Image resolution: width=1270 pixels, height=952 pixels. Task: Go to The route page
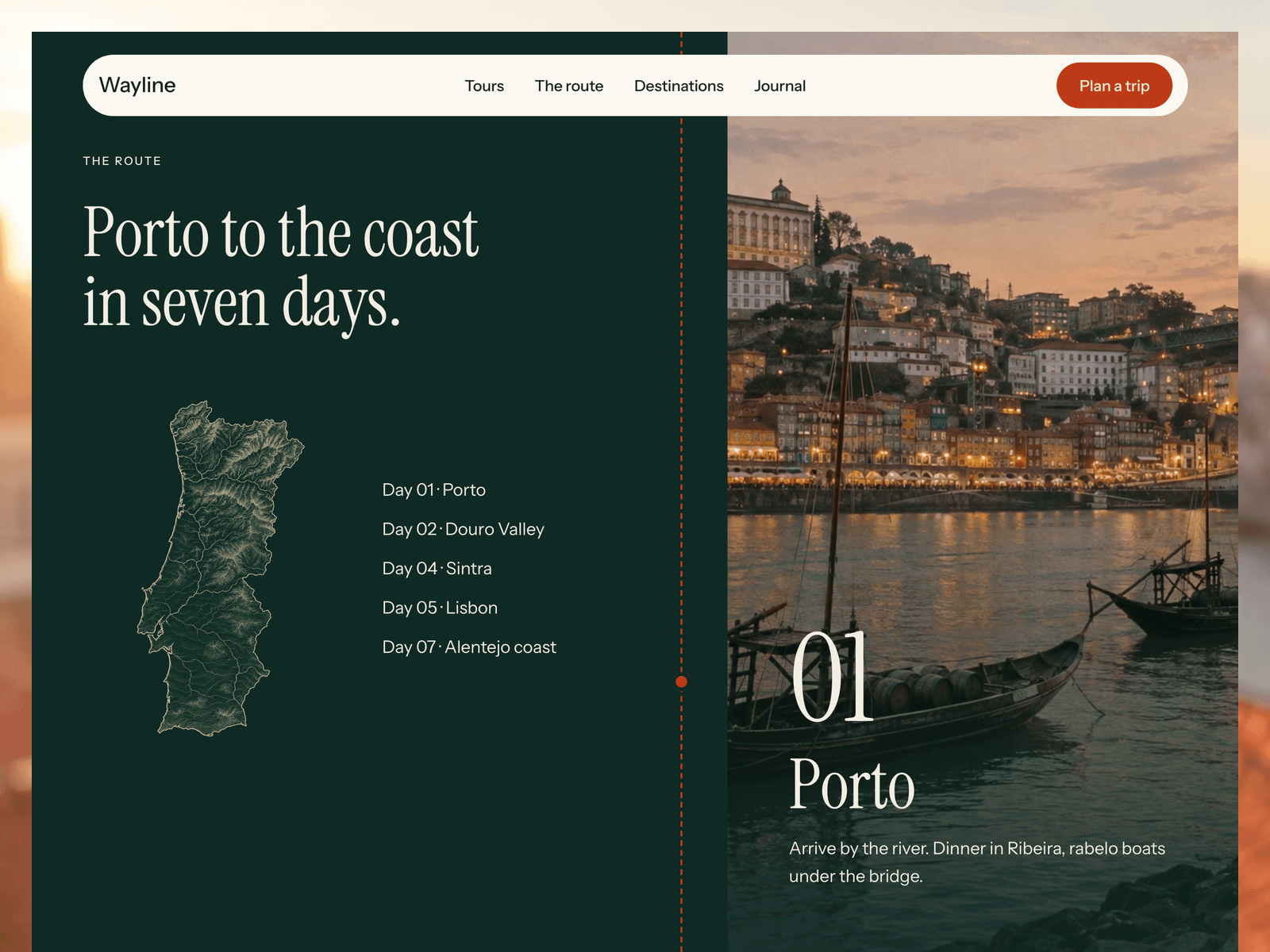[x=569, y=86]
